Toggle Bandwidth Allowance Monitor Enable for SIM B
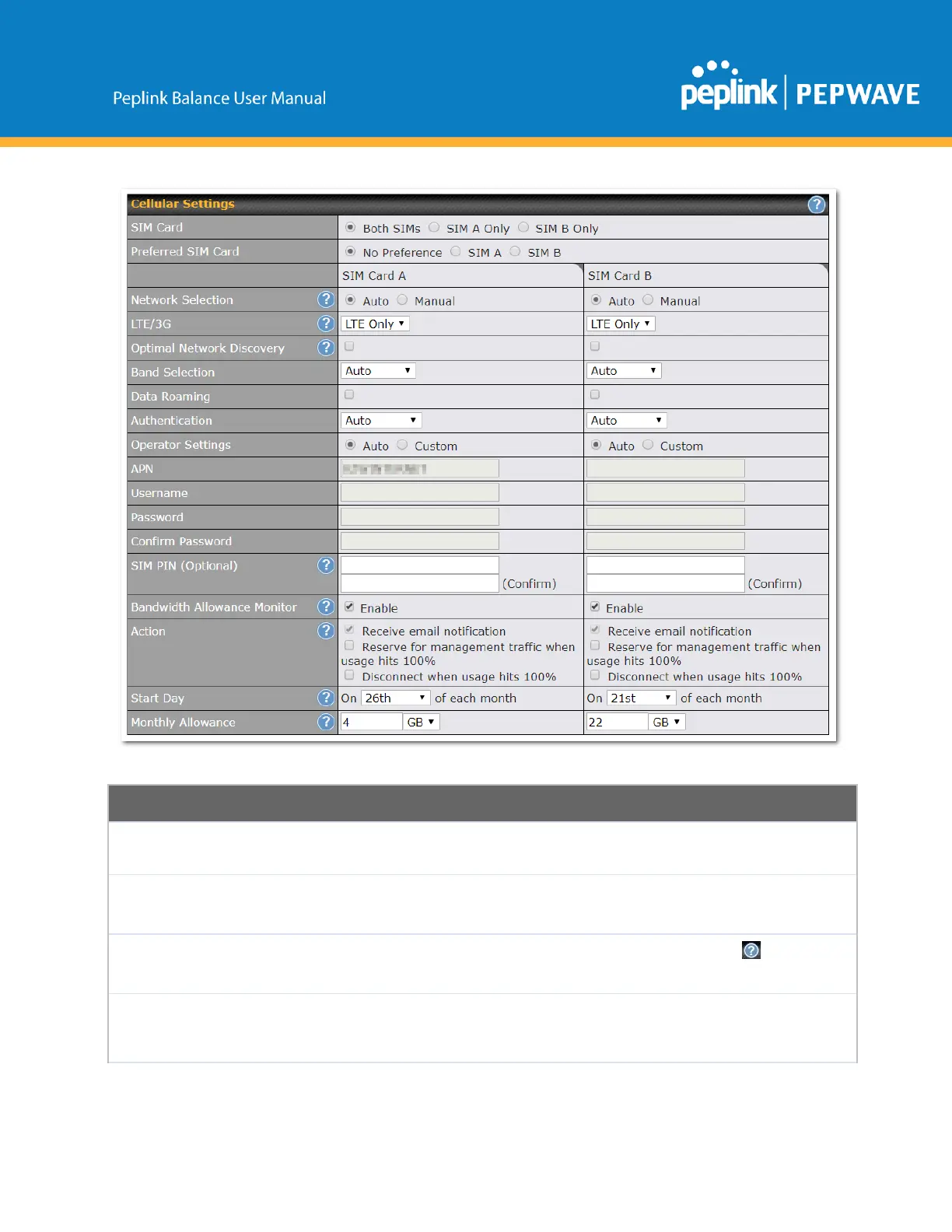The image size is (952, 1232). point(595,607)
